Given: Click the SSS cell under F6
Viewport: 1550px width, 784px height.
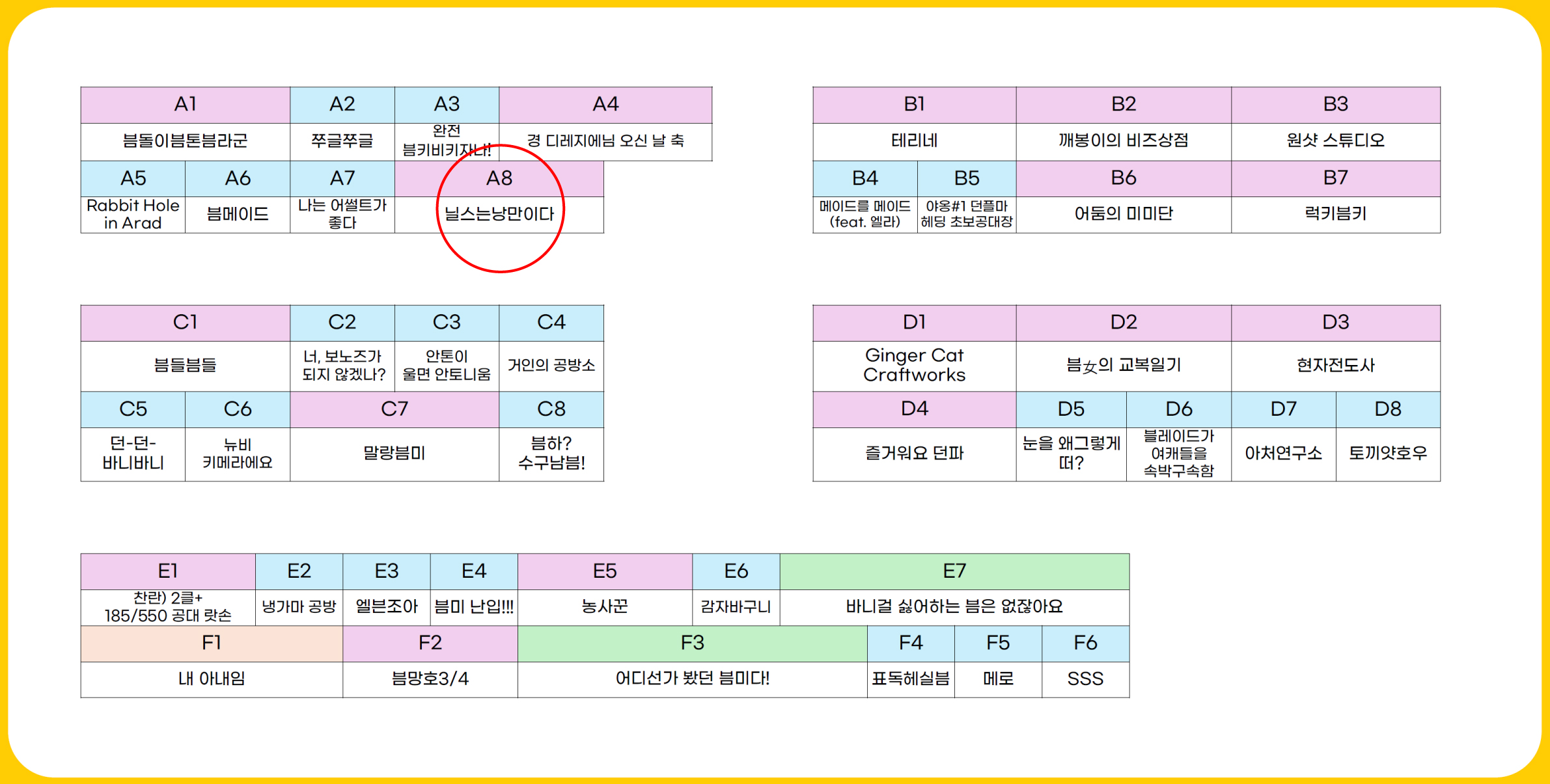Looking at the screenshot, I should coord(1085,679).
